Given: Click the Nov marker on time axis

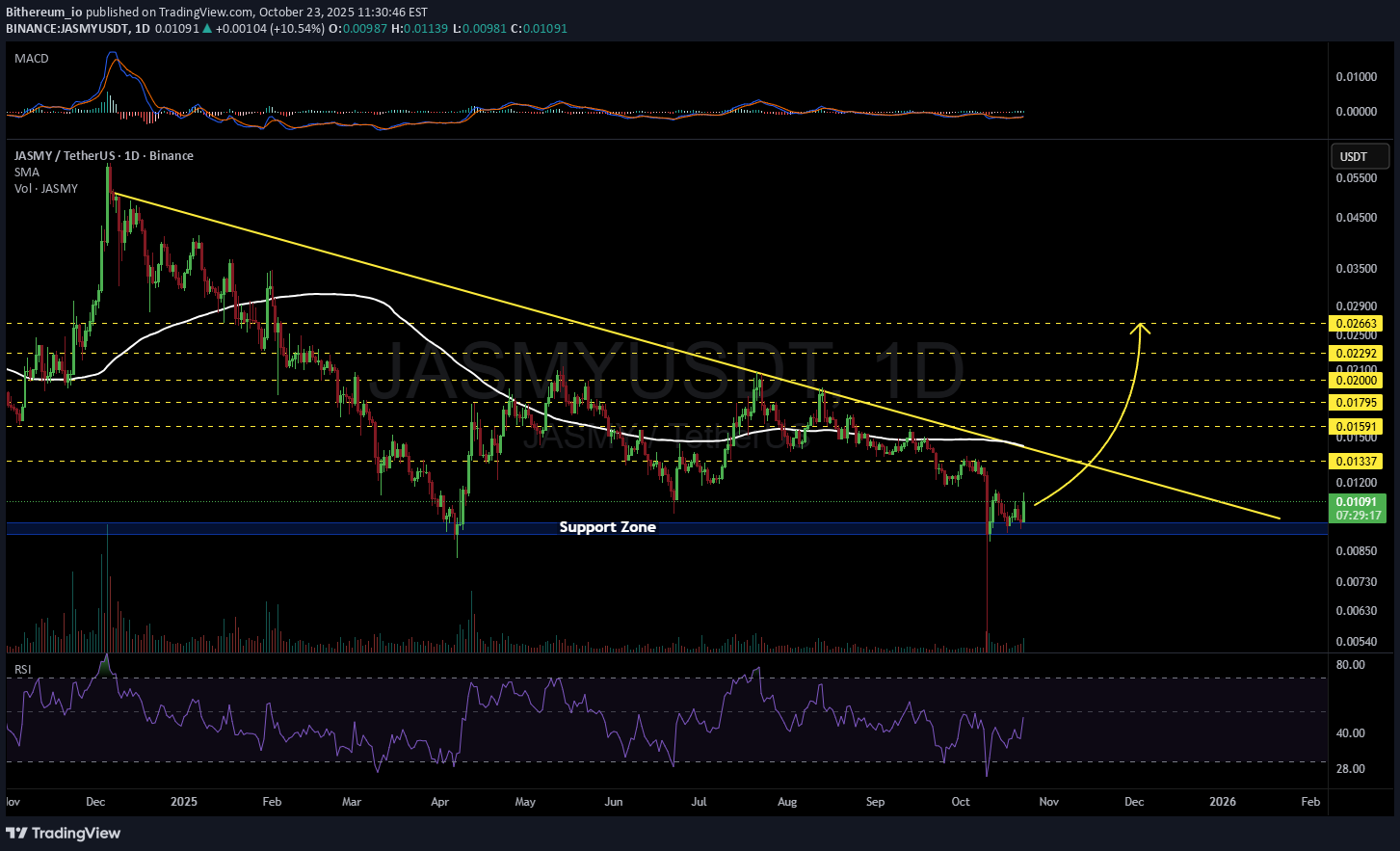Looking at the screenshot, I should (x=1048, y=802).
